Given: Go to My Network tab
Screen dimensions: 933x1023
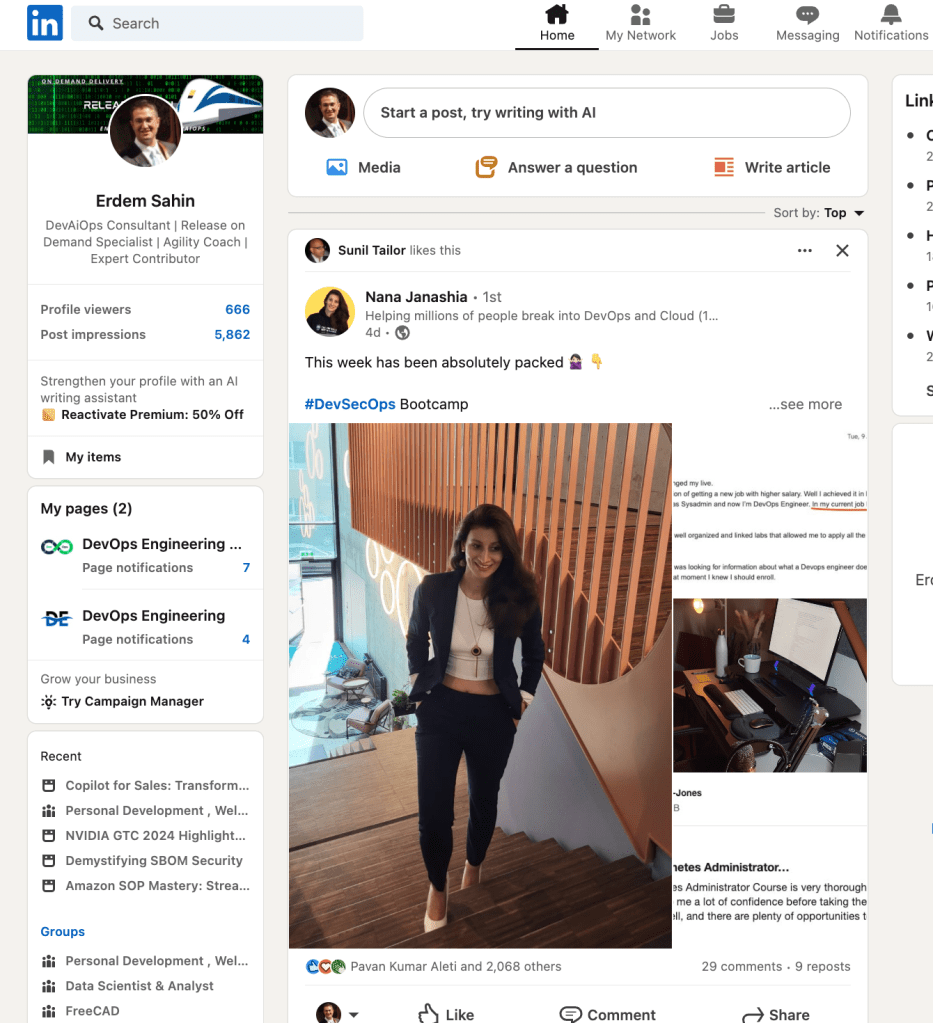Looking at the screenshot, I should click(640, 23).
